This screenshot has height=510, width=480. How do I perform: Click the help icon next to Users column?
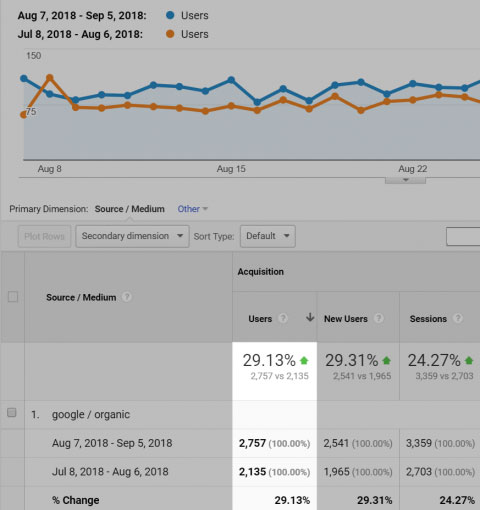[x=283, y=318]
